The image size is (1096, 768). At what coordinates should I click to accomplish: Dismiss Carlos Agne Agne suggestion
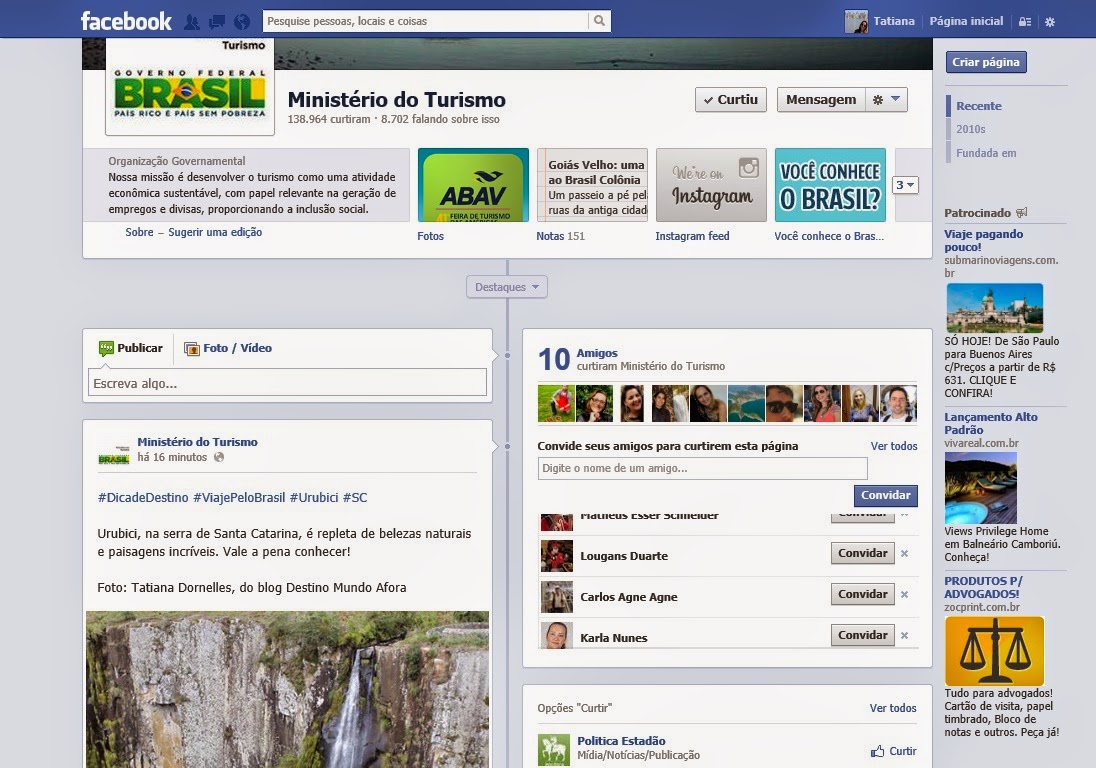pyautogui.click(x=904, y=595)
